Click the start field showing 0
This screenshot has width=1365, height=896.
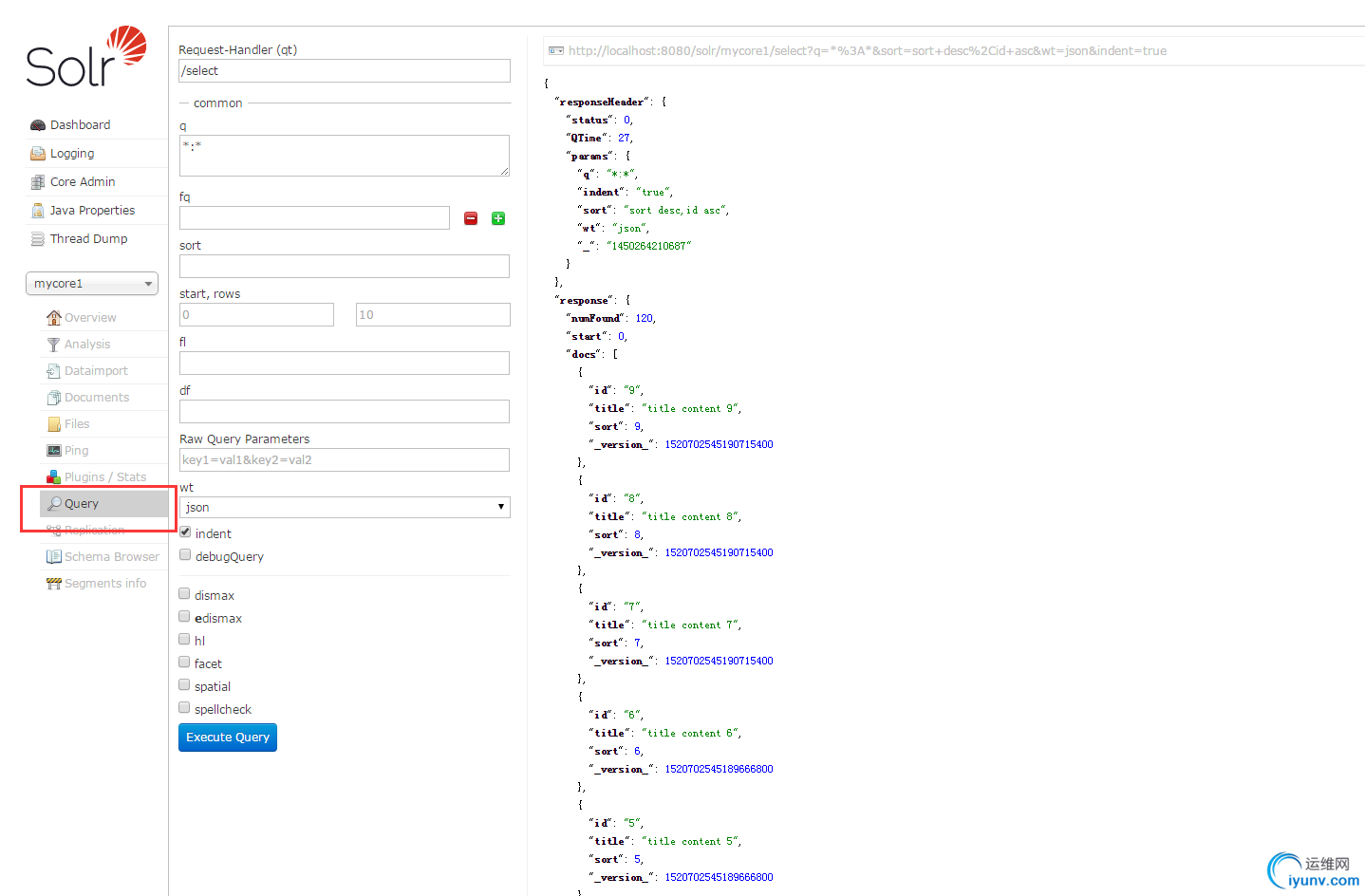click(256, 314)
